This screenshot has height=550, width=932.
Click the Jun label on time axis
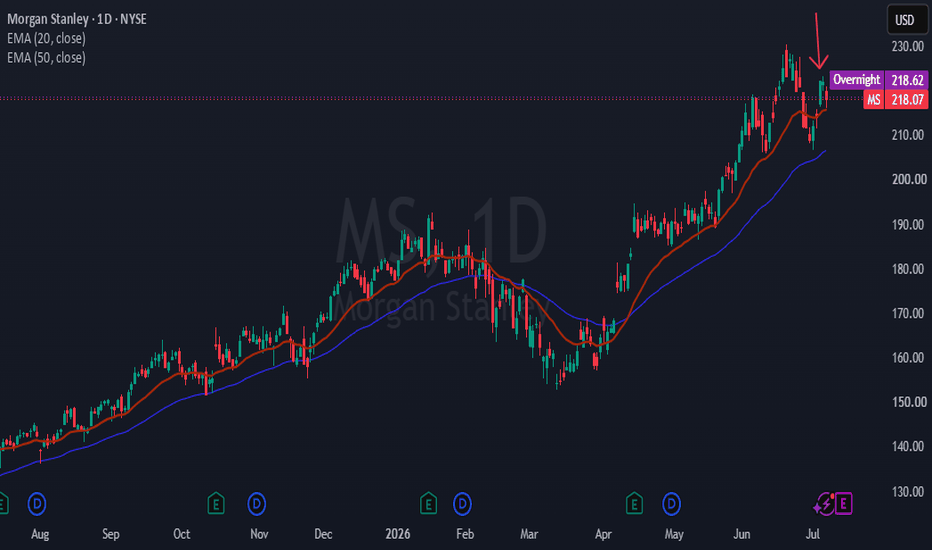click(x=742, y=534)
